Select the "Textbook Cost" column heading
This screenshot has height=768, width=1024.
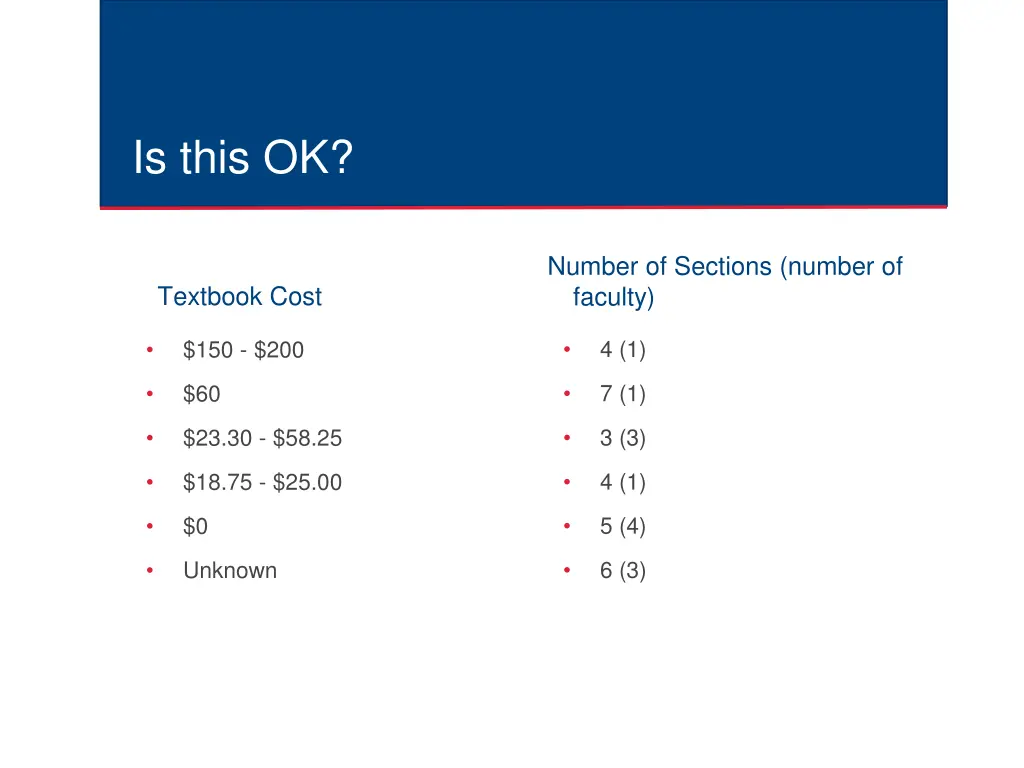240,297
